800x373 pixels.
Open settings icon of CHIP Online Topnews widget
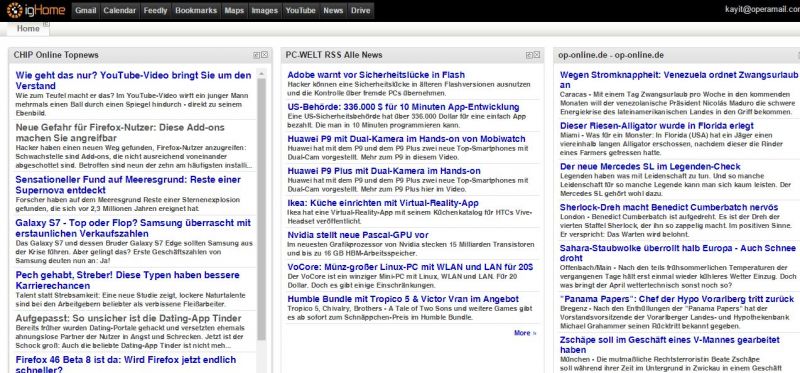(x=257, y=55)
